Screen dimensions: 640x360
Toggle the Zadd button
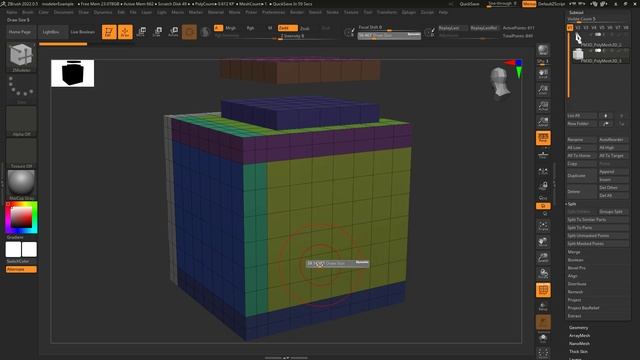coord(287,28)
